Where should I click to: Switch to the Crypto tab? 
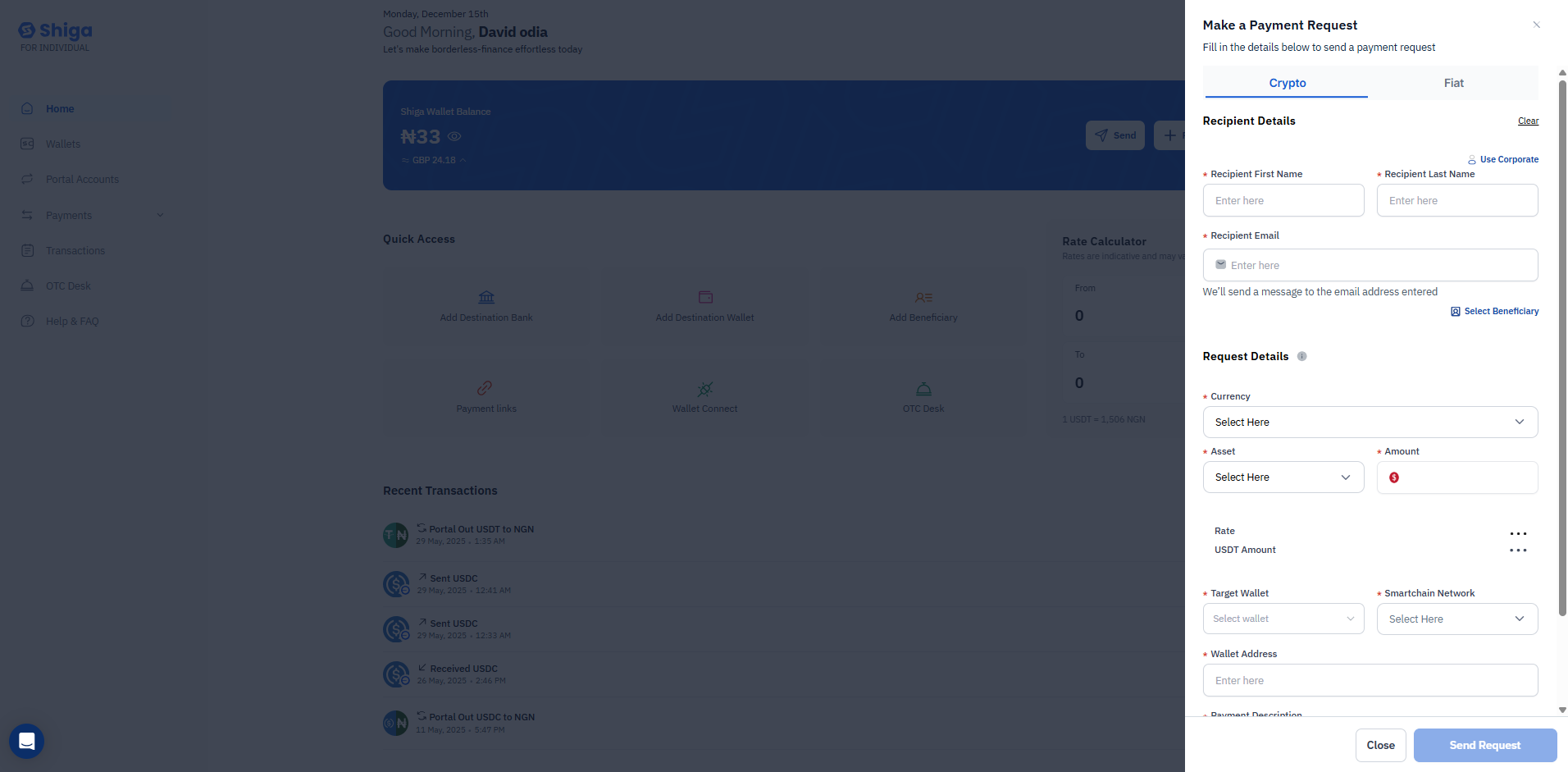tap(1285, 83)
